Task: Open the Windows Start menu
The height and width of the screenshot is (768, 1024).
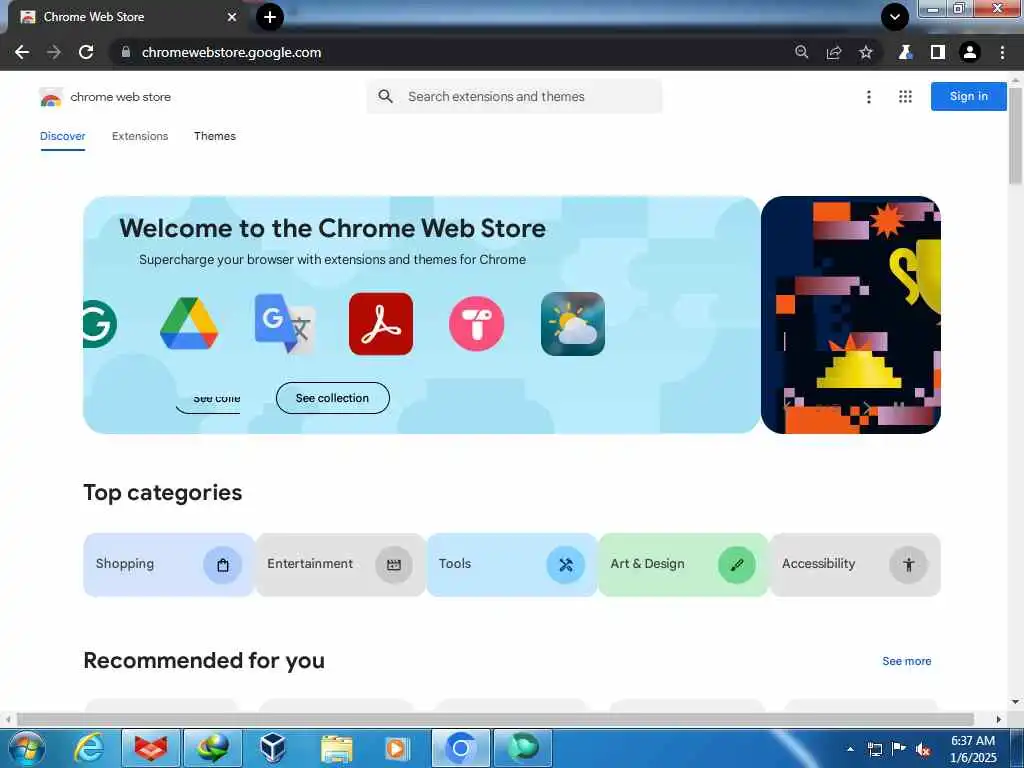Action: click(x=26, y=748)
